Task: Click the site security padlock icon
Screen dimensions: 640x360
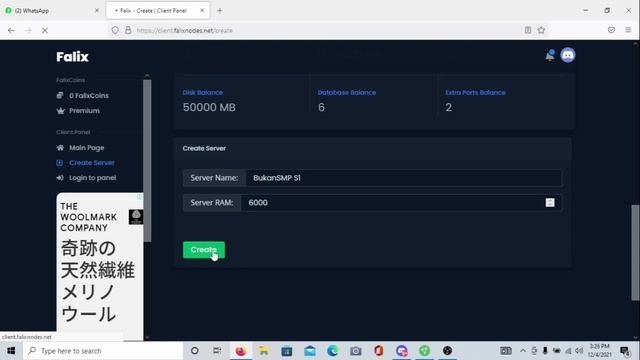Action: [128, 30]
